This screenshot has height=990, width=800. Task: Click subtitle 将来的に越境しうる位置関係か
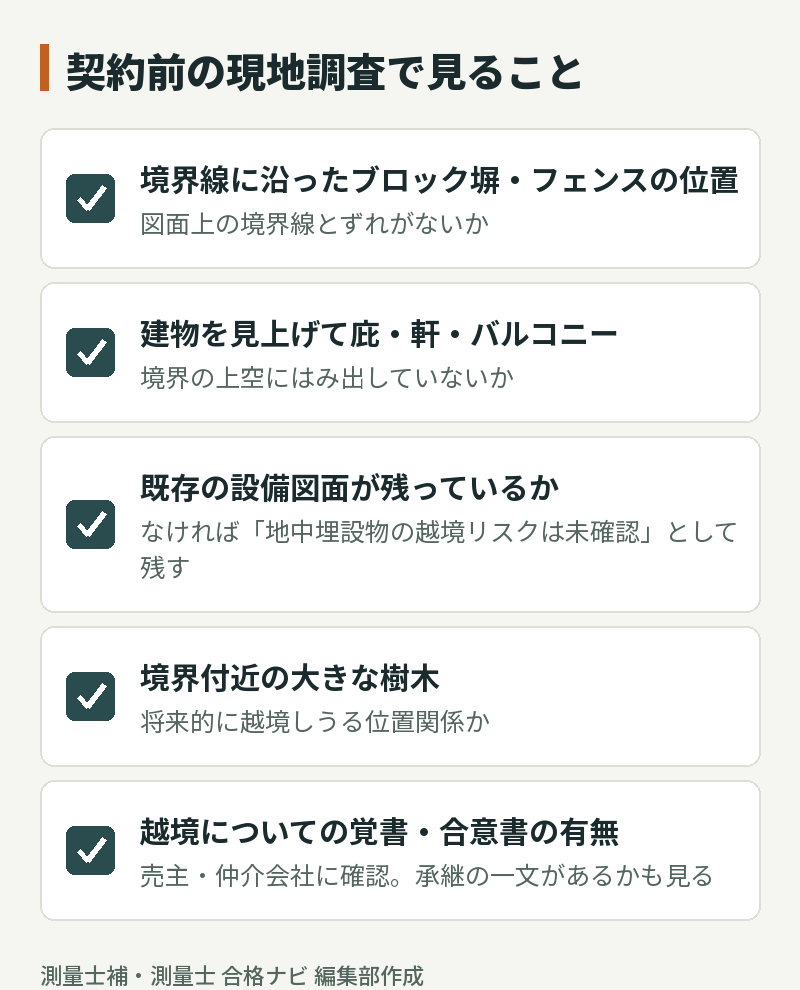pos(314,721)
